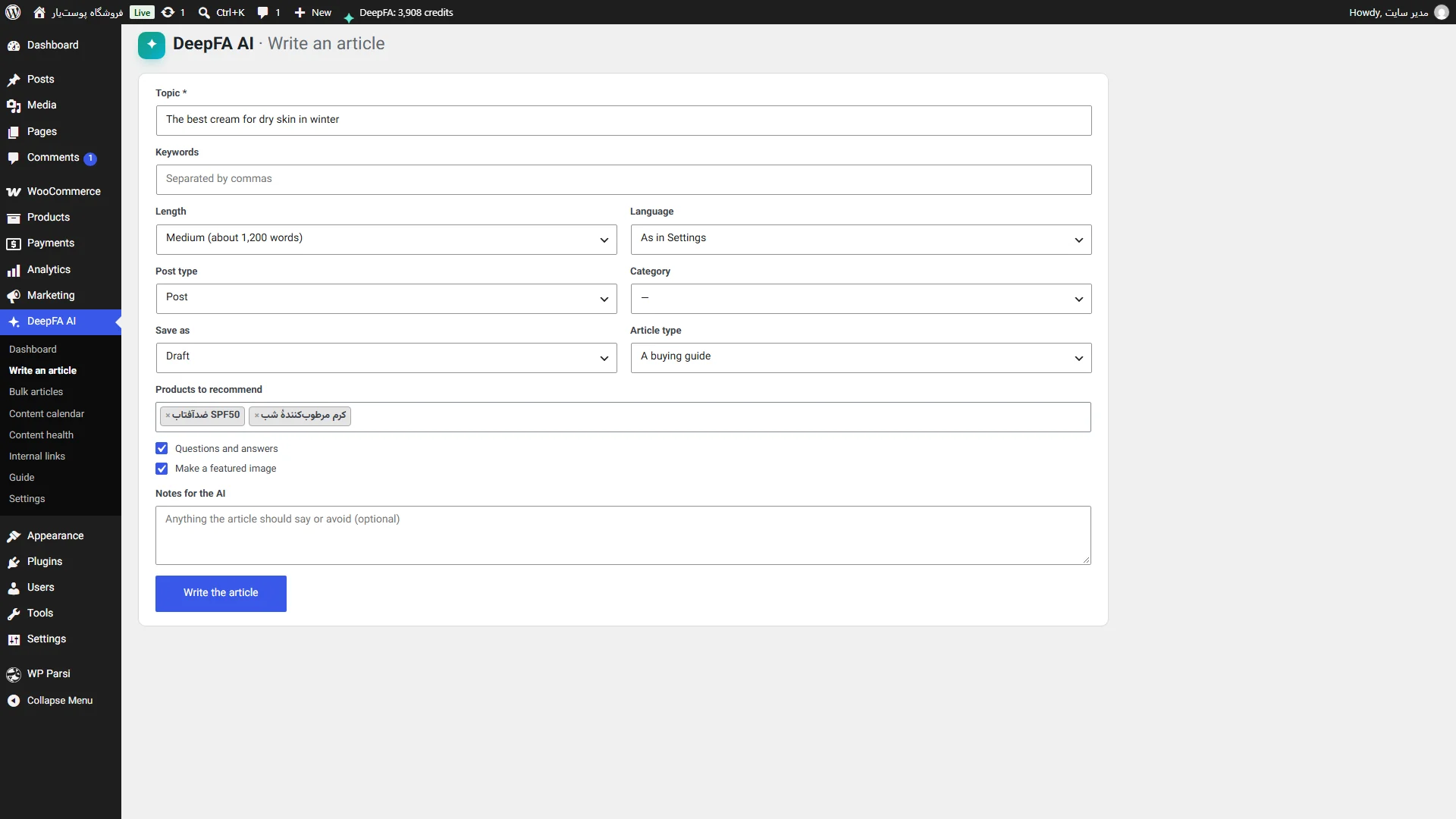Click the Notes for the AI textarea
Viewport: 1456px width, 819px height.
623,535
